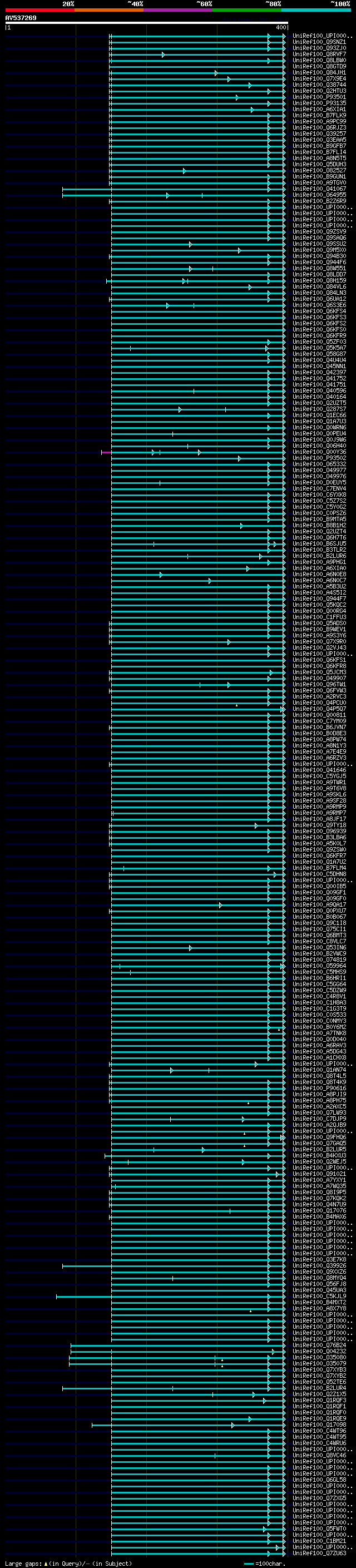
Task: Select hit label UniRef100_Q8GTD9
Action: [319, 66]
